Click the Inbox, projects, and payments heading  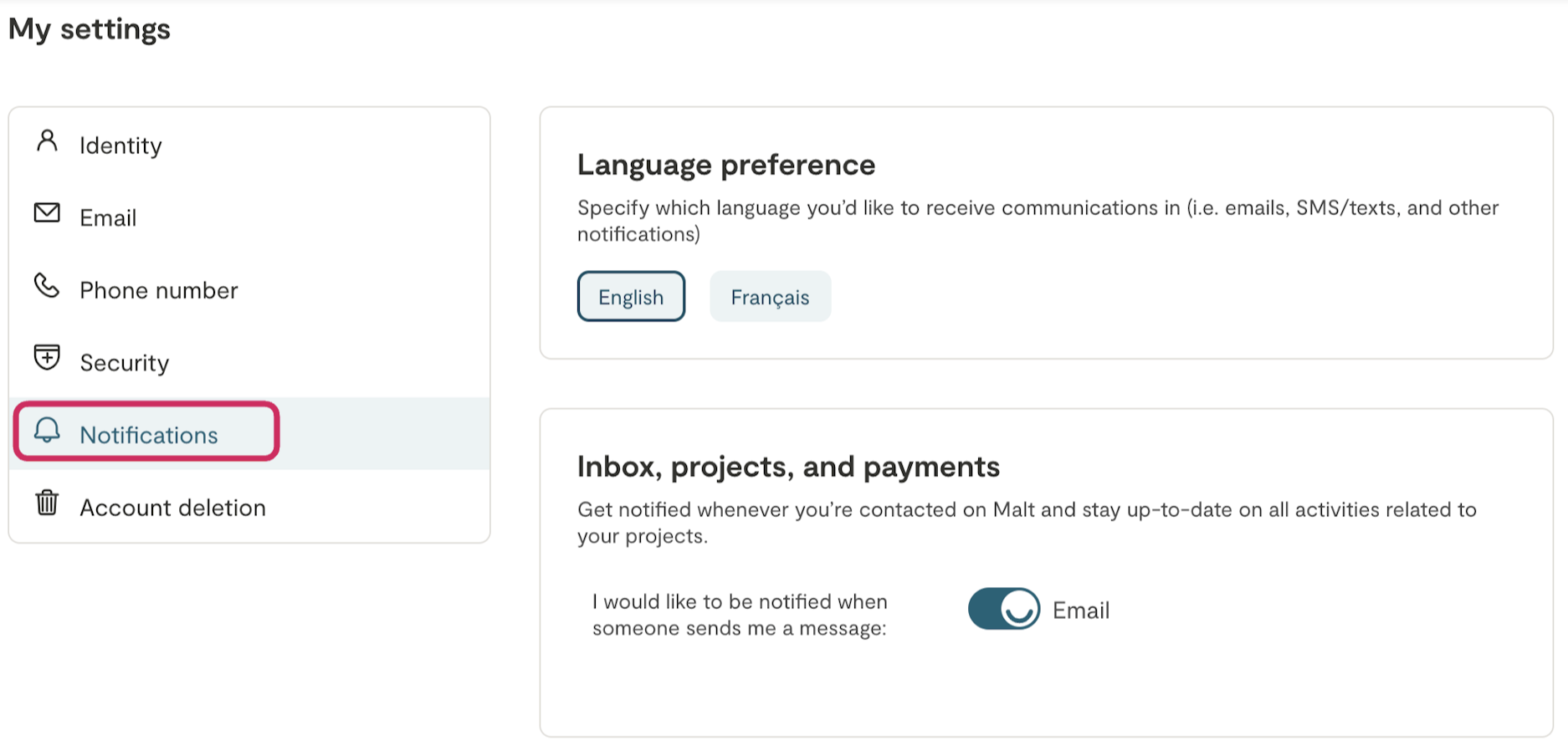[788, 467]
